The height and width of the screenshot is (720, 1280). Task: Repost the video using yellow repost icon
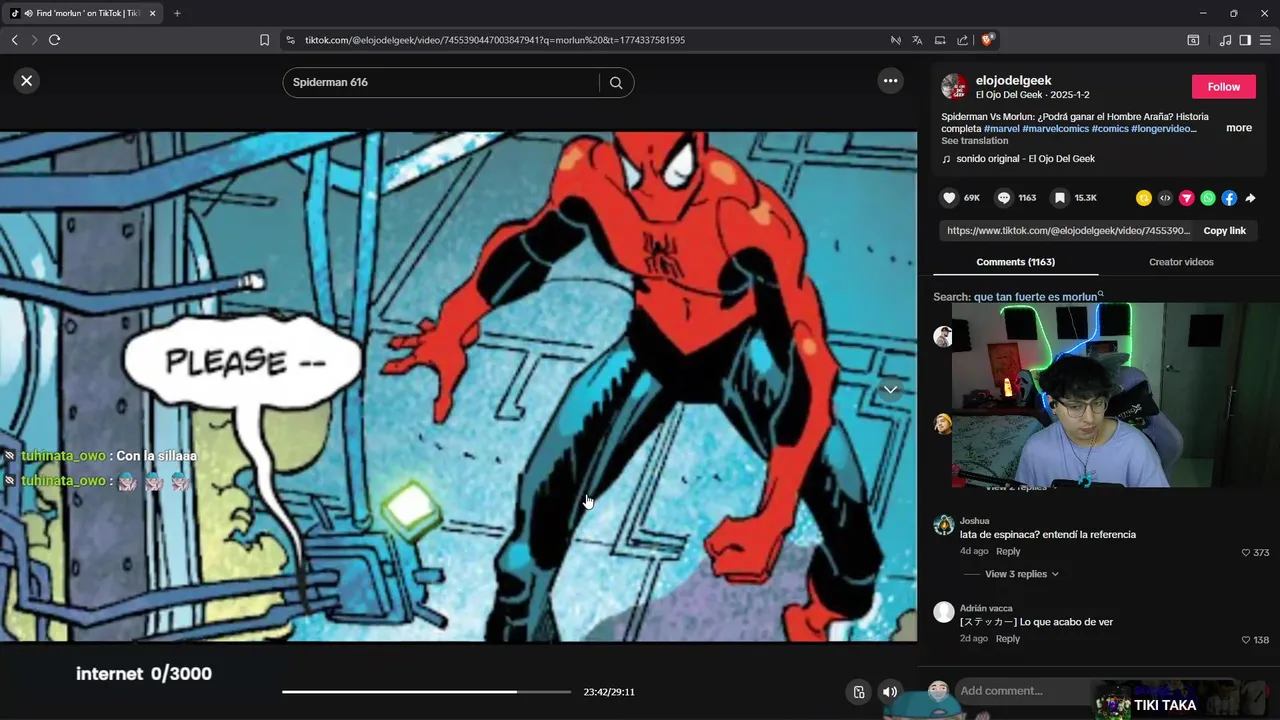[1144, 198]
